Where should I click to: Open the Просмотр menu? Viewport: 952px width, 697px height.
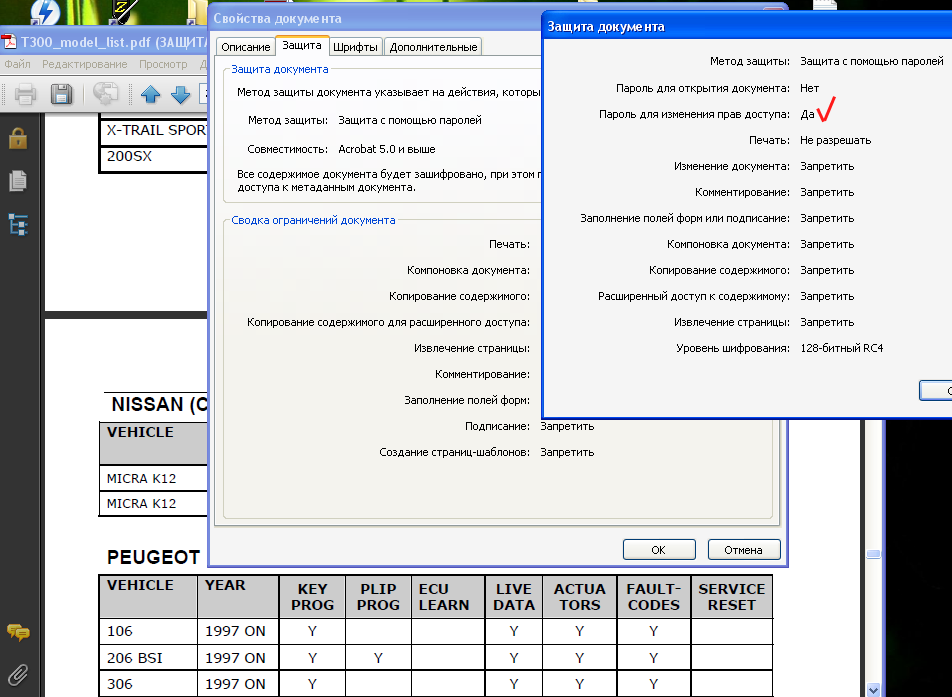pos(163,64)
